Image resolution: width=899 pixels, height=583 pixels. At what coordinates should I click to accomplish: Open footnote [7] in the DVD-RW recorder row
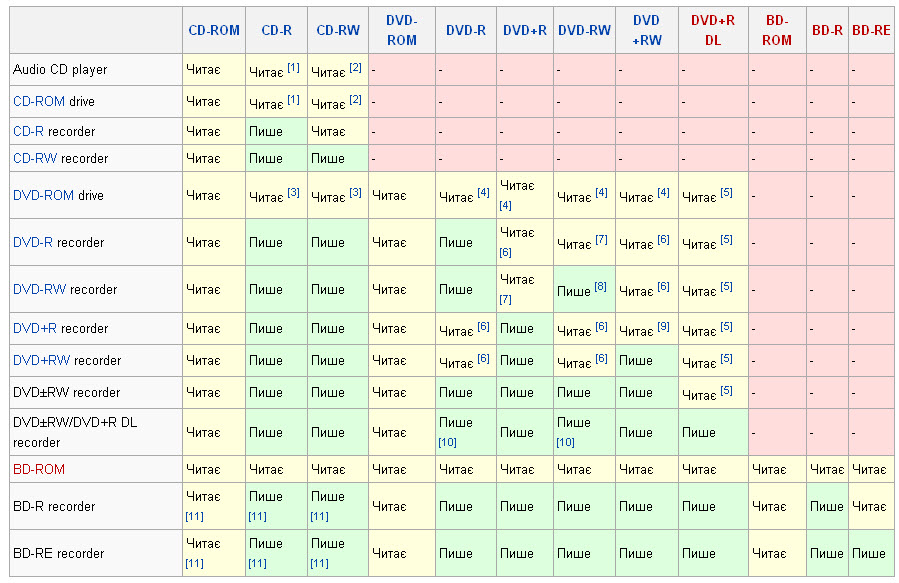(505, 299)
